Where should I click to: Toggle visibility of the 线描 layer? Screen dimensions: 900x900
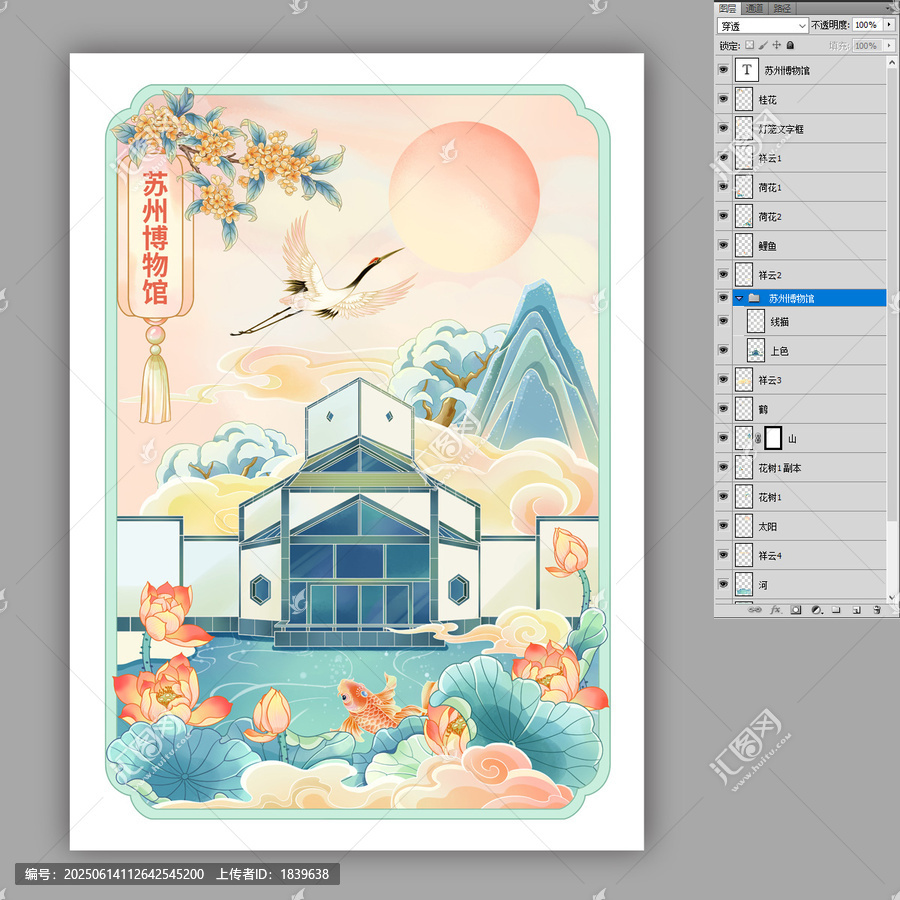[x=723, y=321]
